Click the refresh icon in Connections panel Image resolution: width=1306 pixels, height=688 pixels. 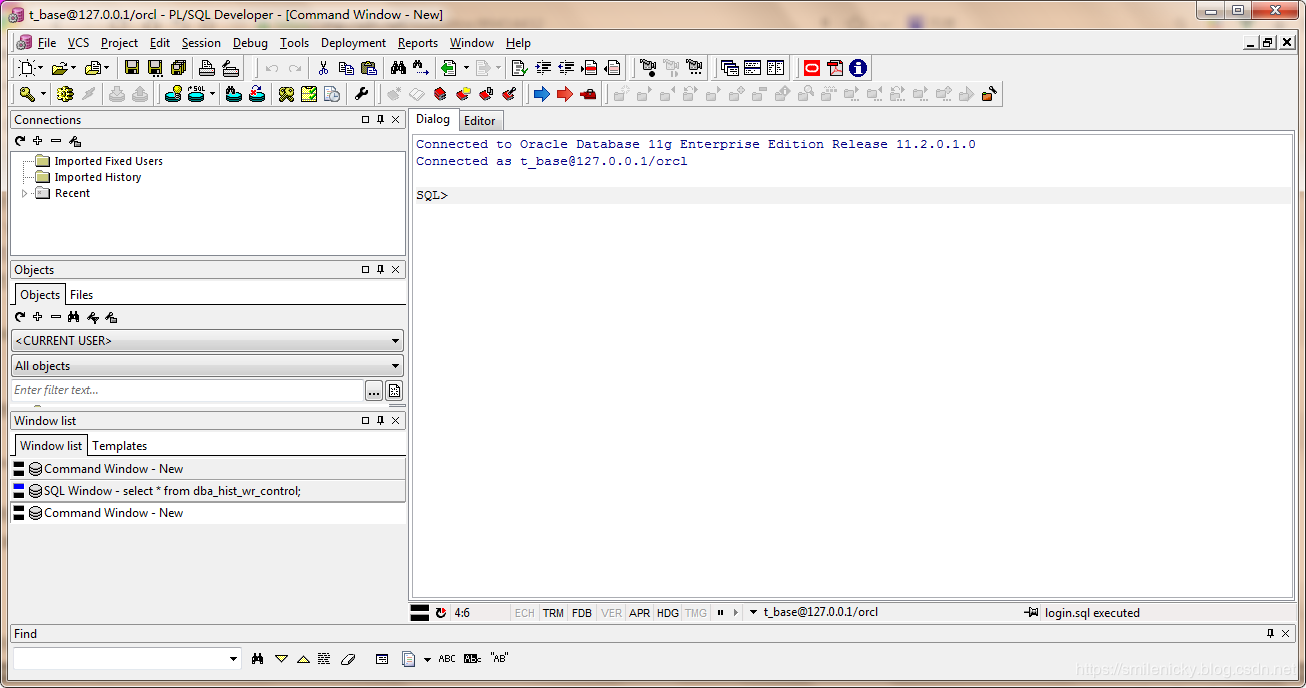(x=20, y=141)
